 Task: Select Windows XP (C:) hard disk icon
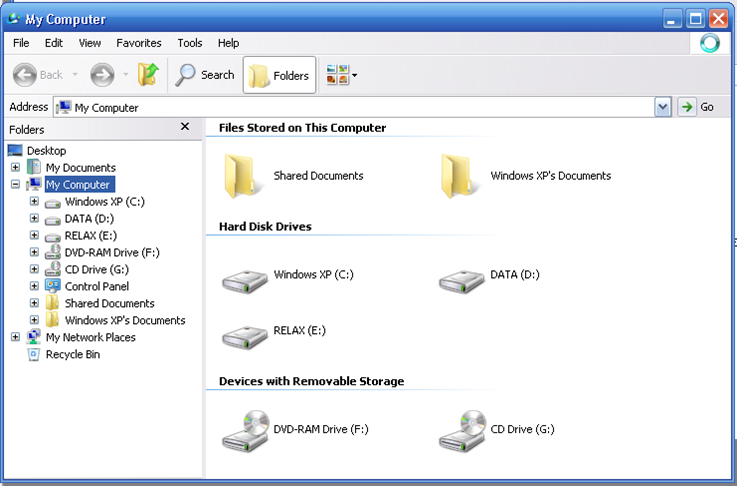(245, 281)
